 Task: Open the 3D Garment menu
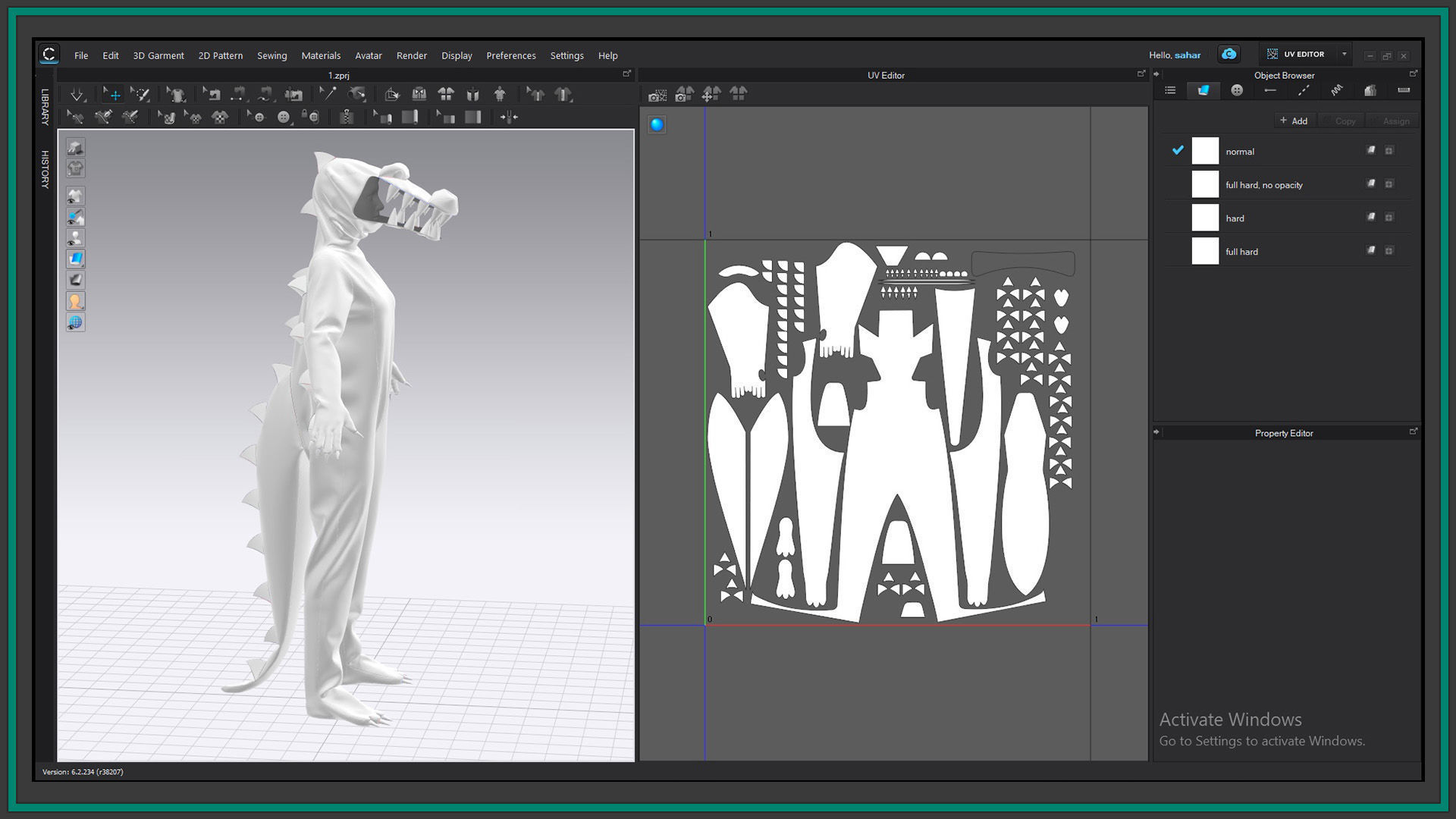[x=158, y=55]
